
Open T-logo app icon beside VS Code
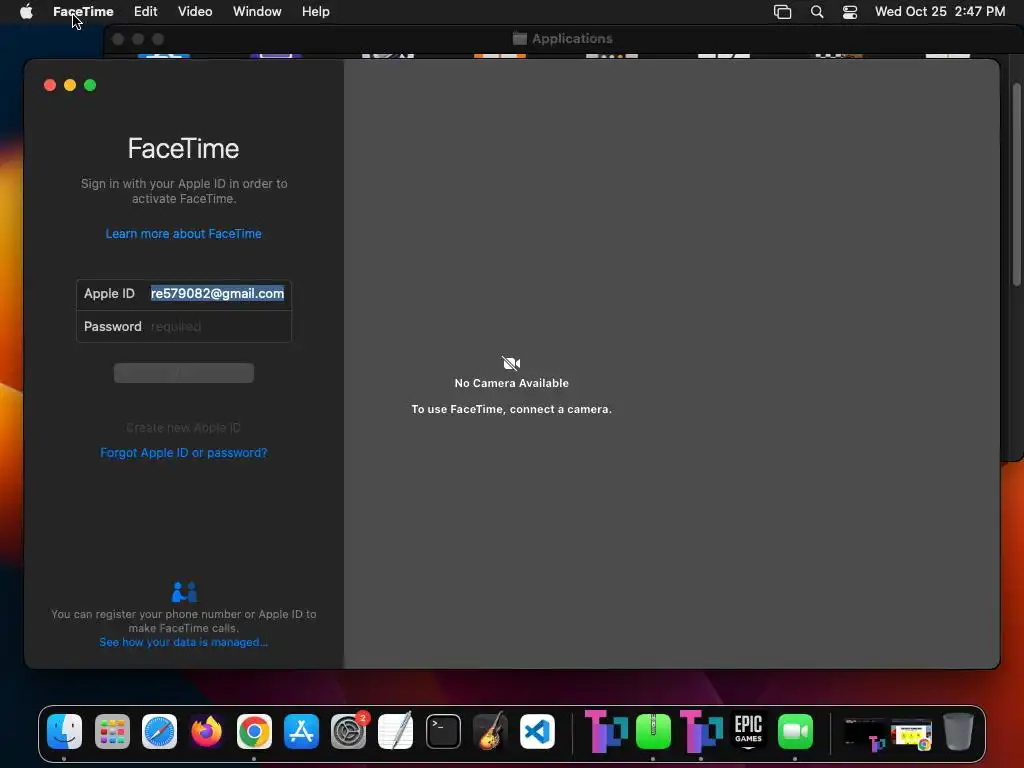click(x=605, y=731)
